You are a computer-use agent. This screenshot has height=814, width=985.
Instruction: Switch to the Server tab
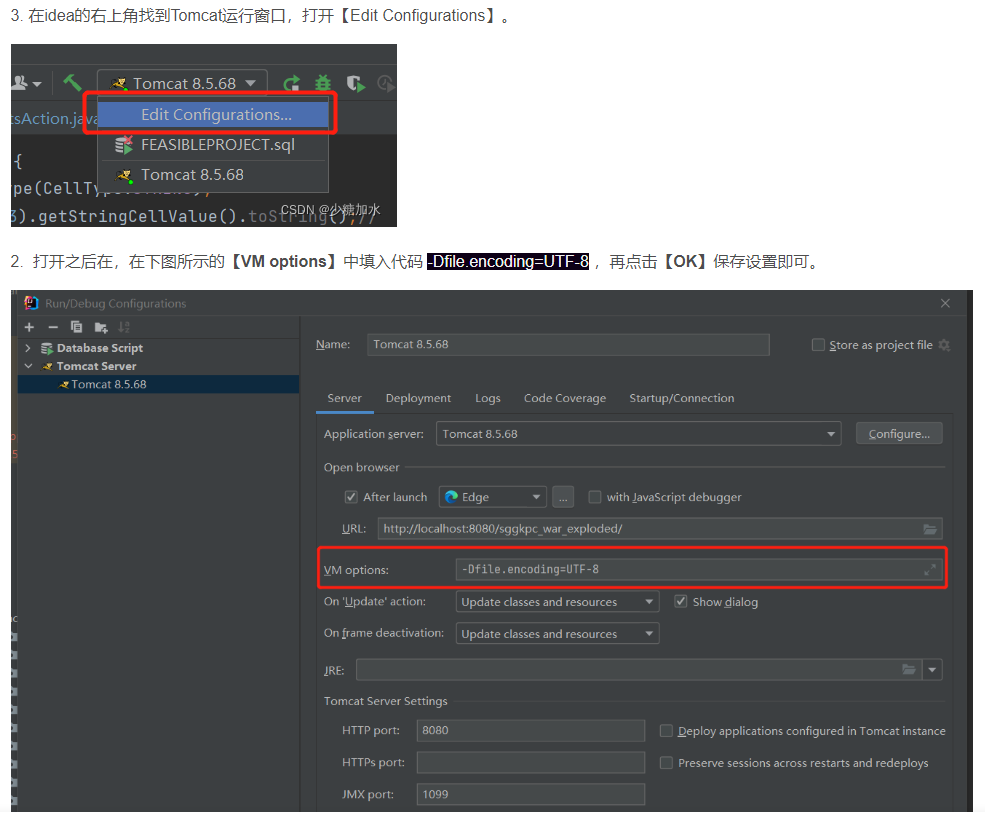tap(344, 398)
